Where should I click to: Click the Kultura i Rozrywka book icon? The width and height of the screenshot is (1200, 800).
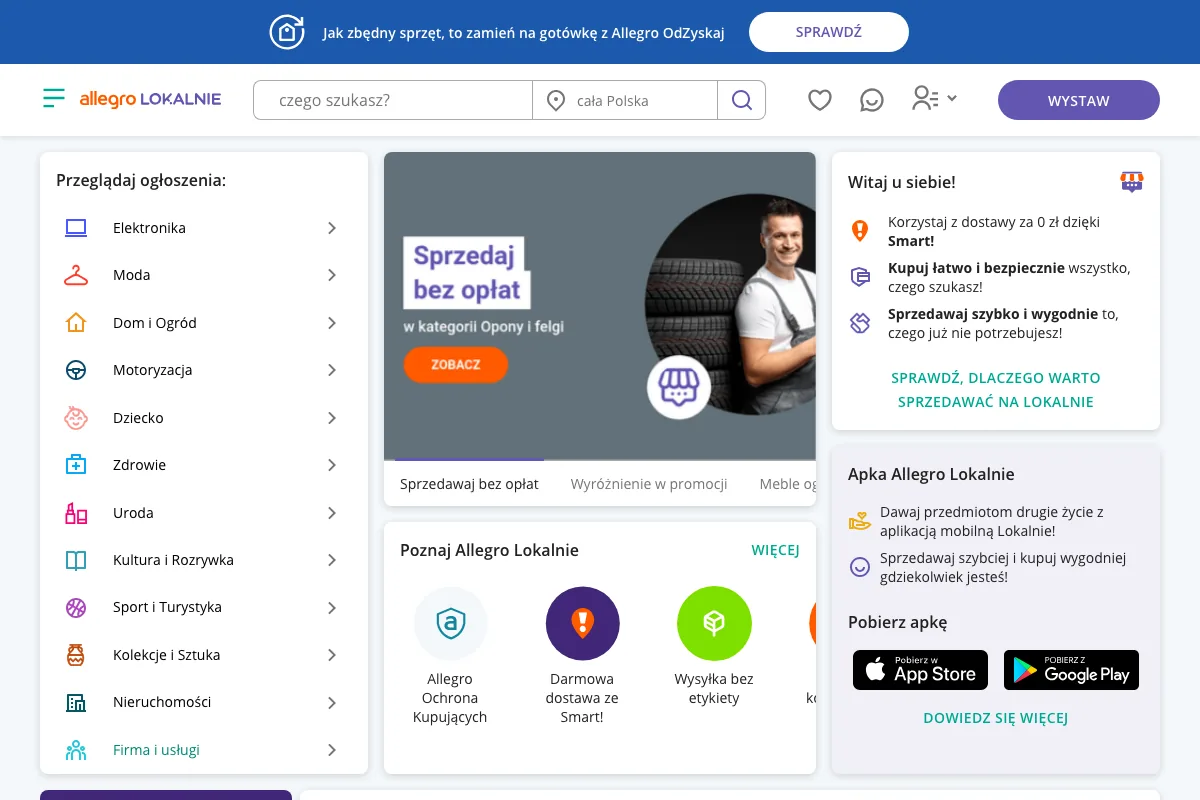click(x=76, y=560)
